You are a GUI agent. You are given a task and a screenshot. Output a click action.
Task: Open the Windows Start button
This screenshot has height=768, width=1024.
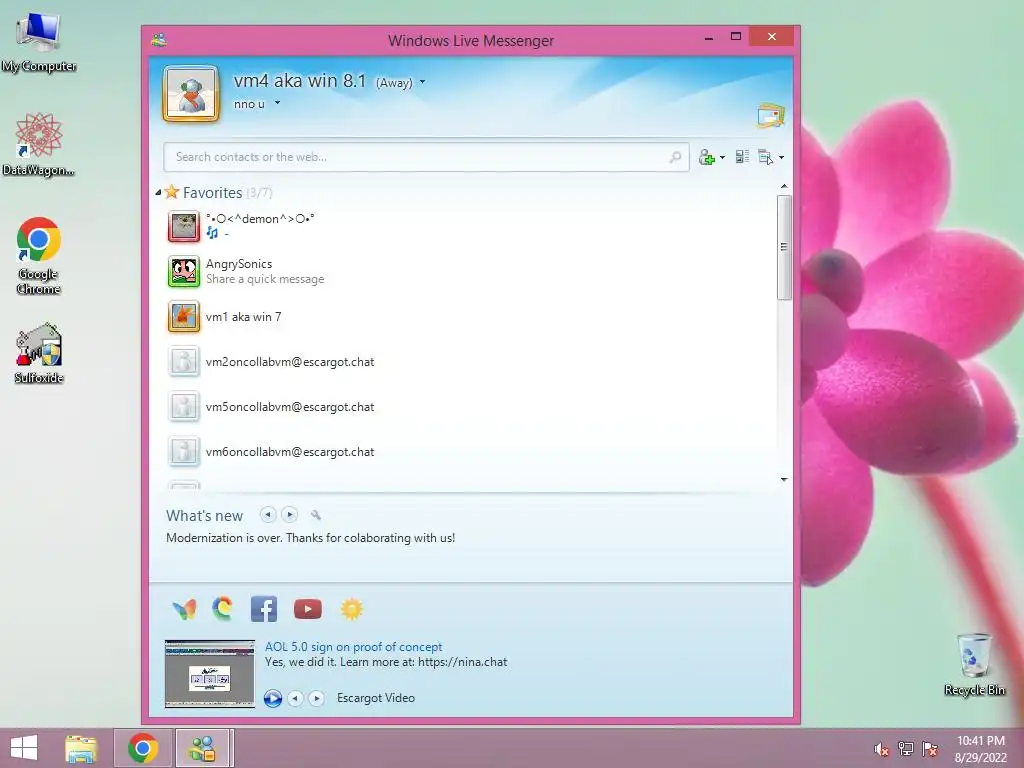(24, 748)
